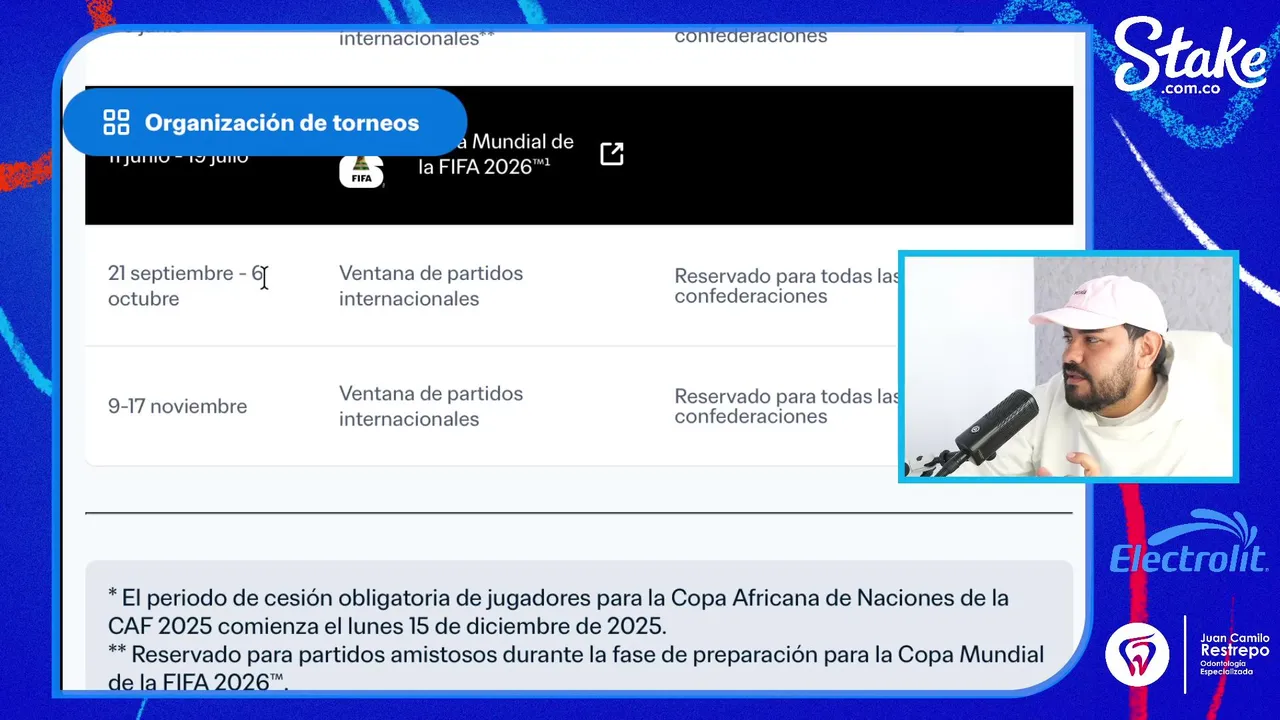Click "Ventana de partidos internacionales" in the 21 septiembre row
The height and width of the screenshot is (720, 1280).
pyautogui.click(x=431, y=286)
